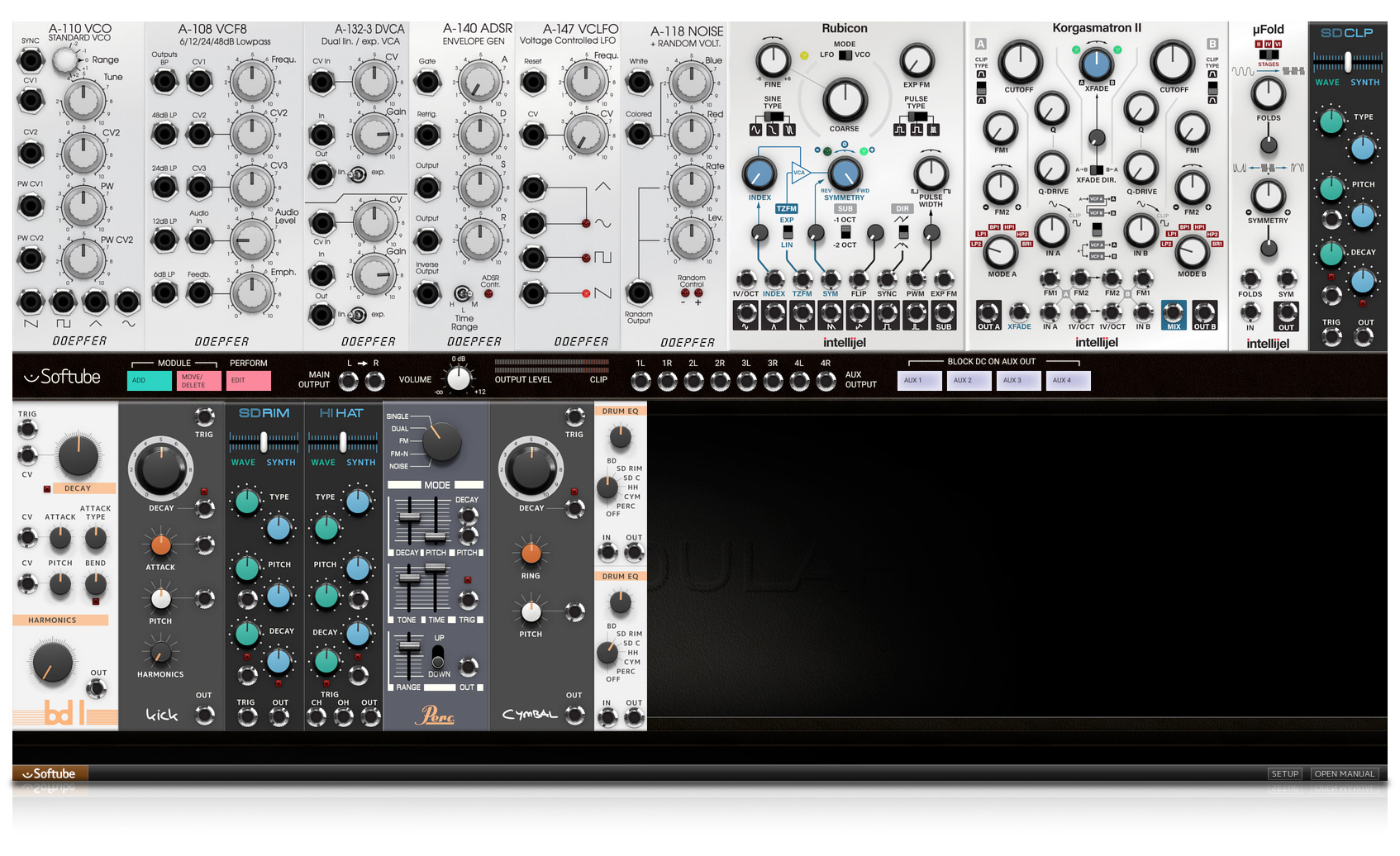Image resolution: width=1400 pixels, height=856 pixels.
Task: Flip the Rubicon SINE TYPE switch
Action: [773, 117]
